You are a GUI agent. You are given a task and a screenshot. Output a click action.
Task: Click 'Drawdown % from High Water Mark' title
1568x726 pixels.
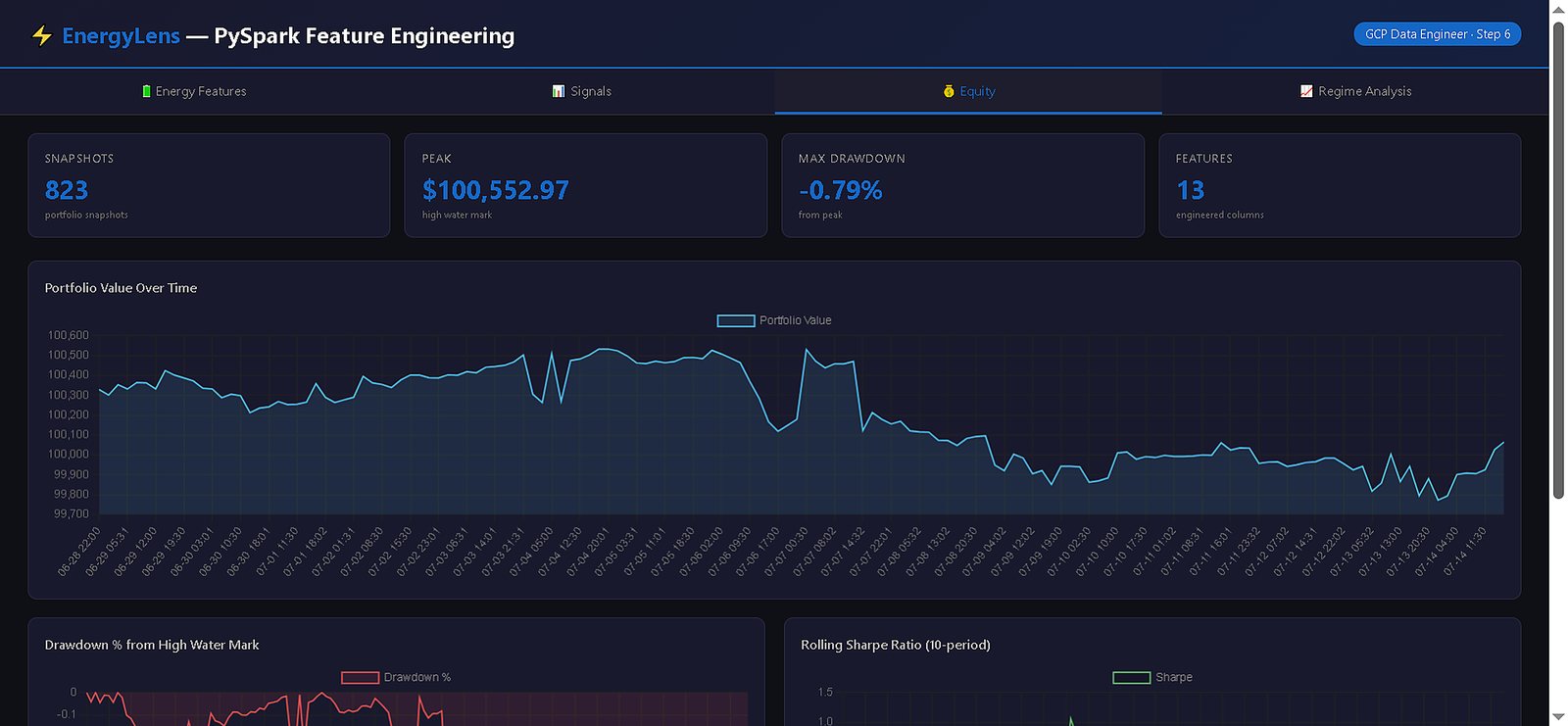pos(152,645)
